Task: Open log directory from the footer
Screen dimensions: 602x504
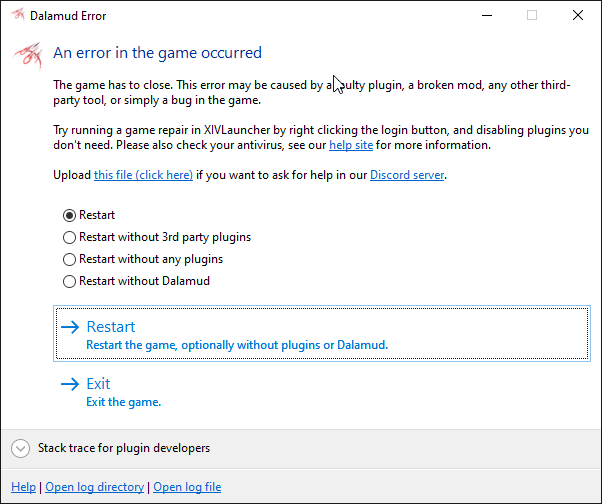Action: [94, 487]
